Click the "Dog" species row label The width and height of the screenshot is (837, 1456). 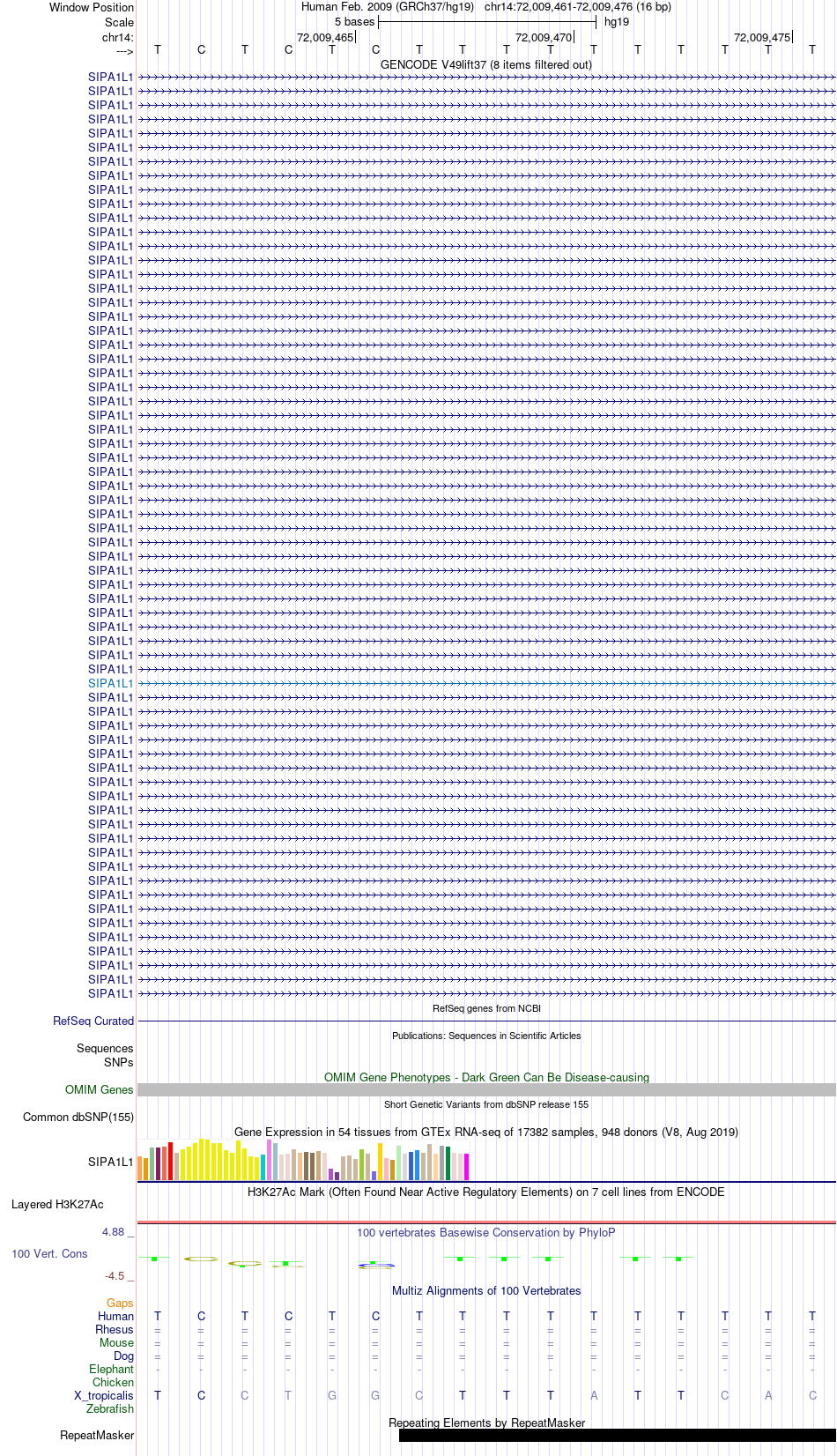click(124, 1356)
